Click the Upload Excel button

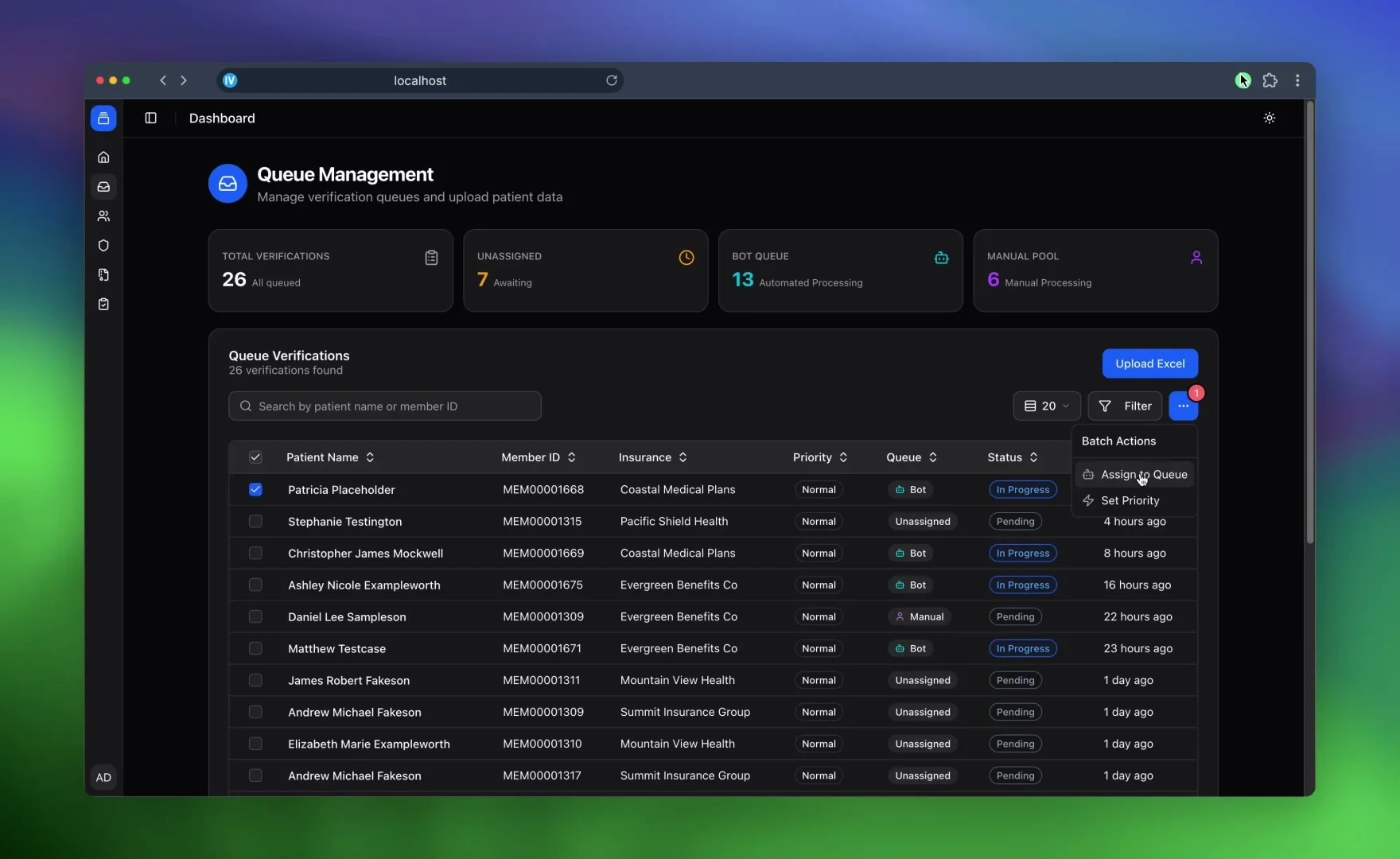(1149, 363)
